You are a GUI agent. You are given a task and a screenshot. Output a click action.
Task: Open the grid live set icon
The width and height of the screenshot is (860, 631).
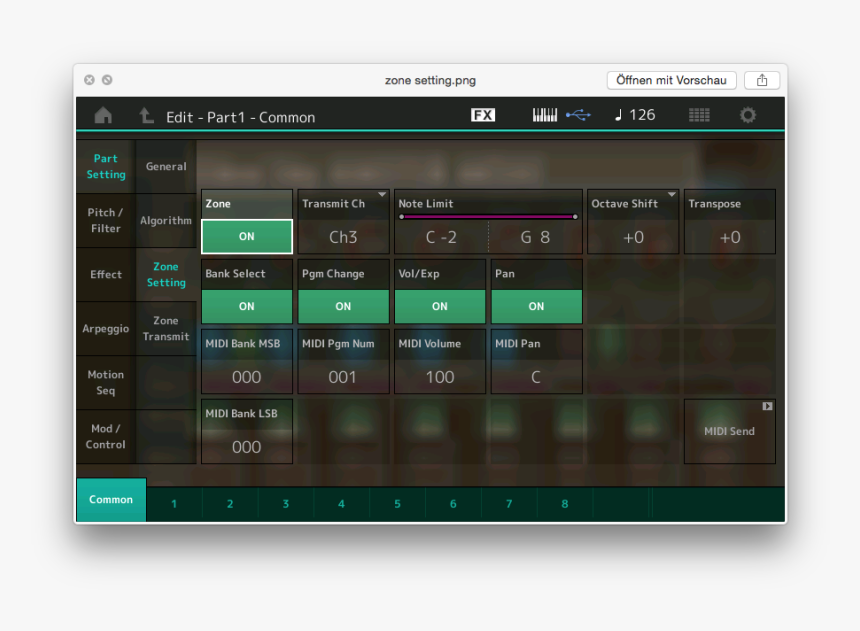(x=699, y=116)
